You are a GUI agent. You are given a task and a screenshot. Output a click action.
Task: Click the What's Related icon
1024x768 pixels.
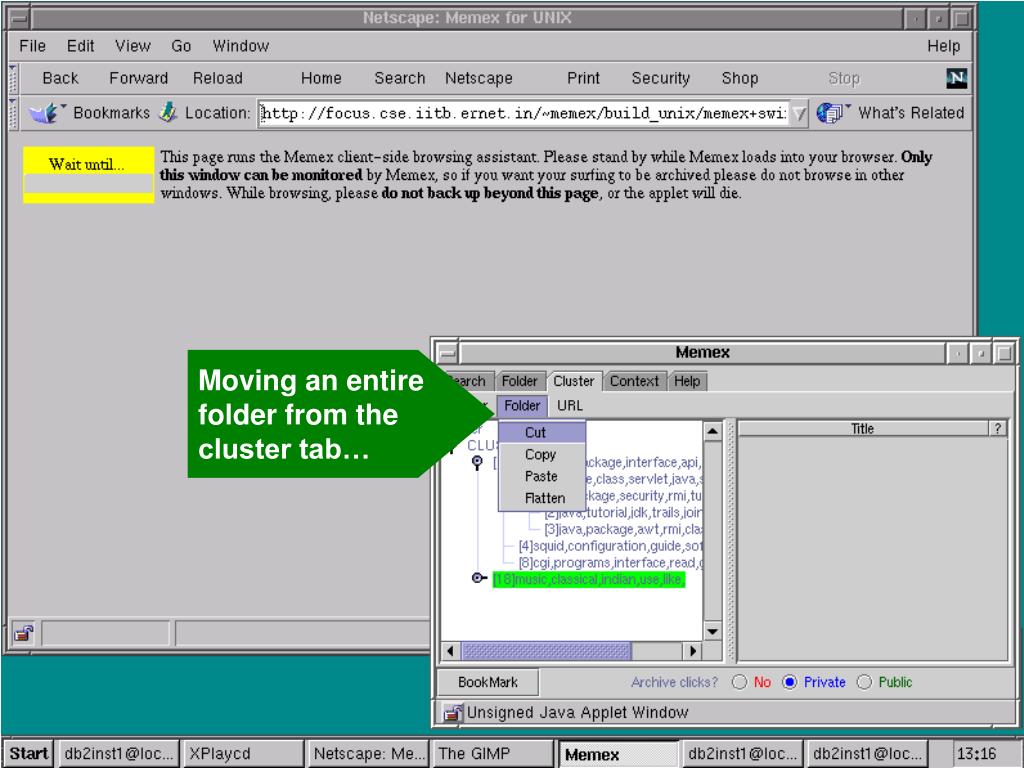tap(832, 113)
